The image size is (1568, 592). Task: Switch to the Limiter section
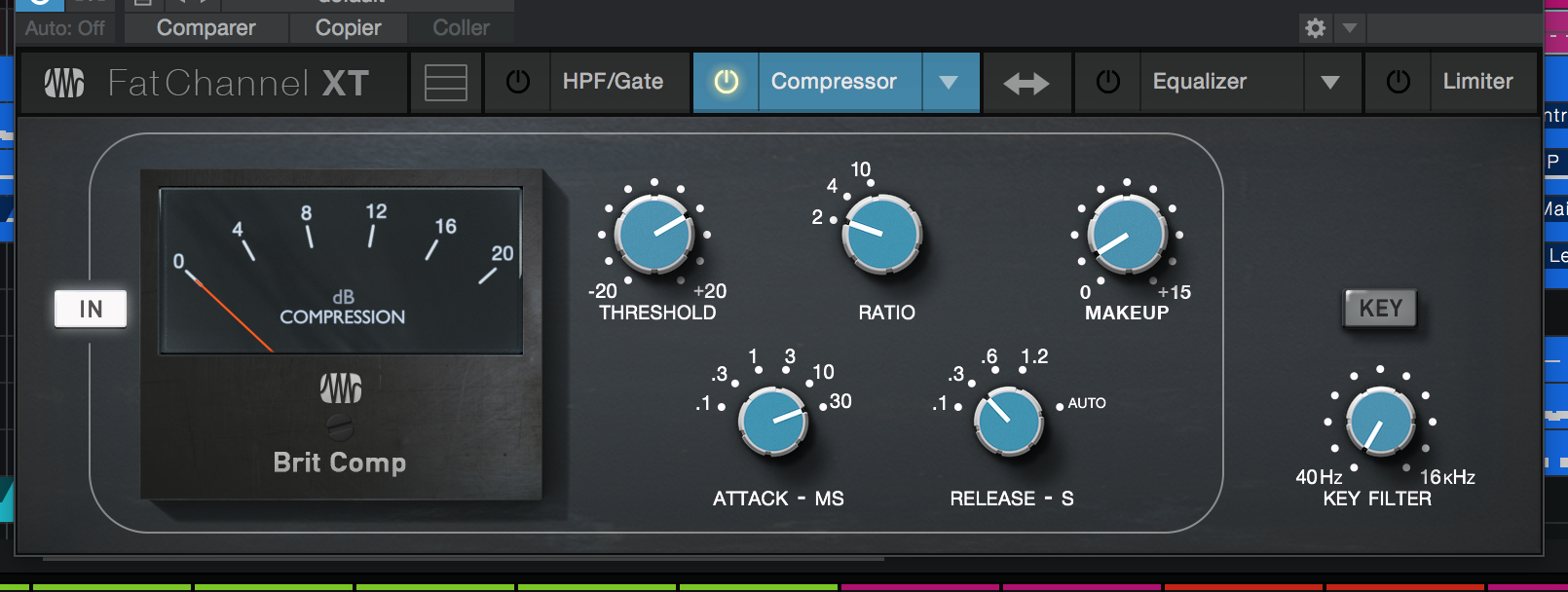click(1478, 82)
